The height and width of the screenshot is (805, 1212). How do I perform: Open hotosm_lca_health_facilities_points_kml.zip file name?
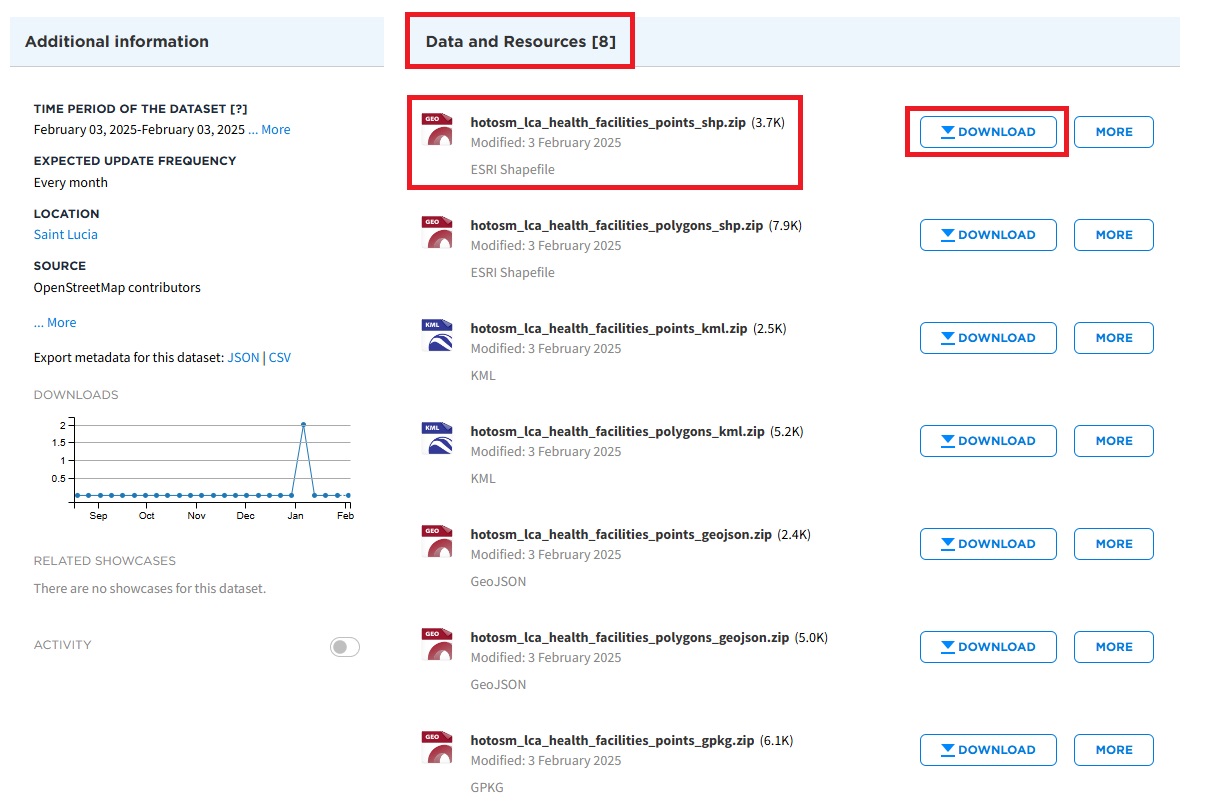[x=608, y=329]
